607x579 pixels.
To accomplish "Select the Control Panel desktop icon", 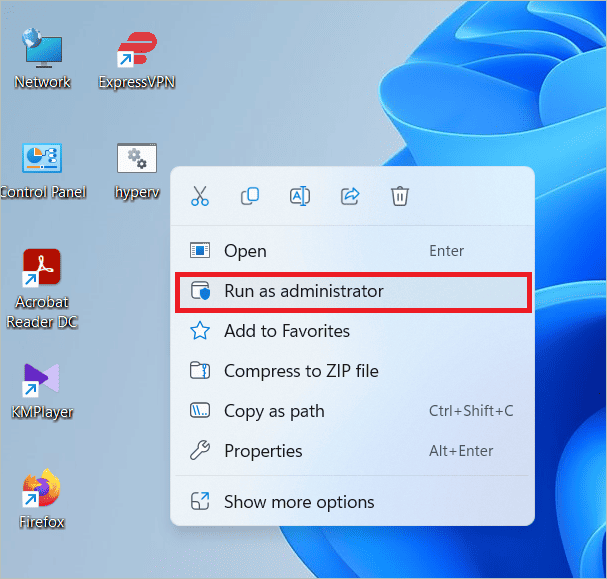I will [x=43, y=171].
